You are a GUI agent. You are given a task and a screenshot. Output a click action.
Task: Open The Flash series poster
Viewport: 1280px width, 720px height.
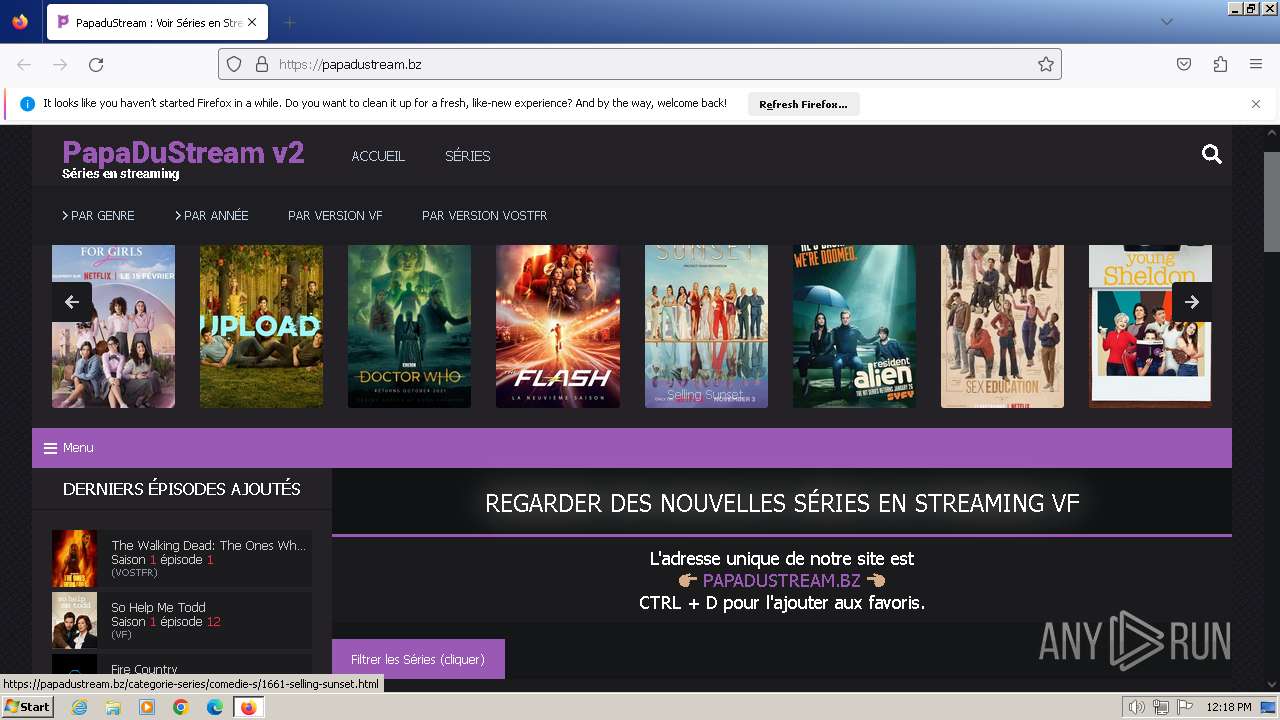tap(558, 326)
